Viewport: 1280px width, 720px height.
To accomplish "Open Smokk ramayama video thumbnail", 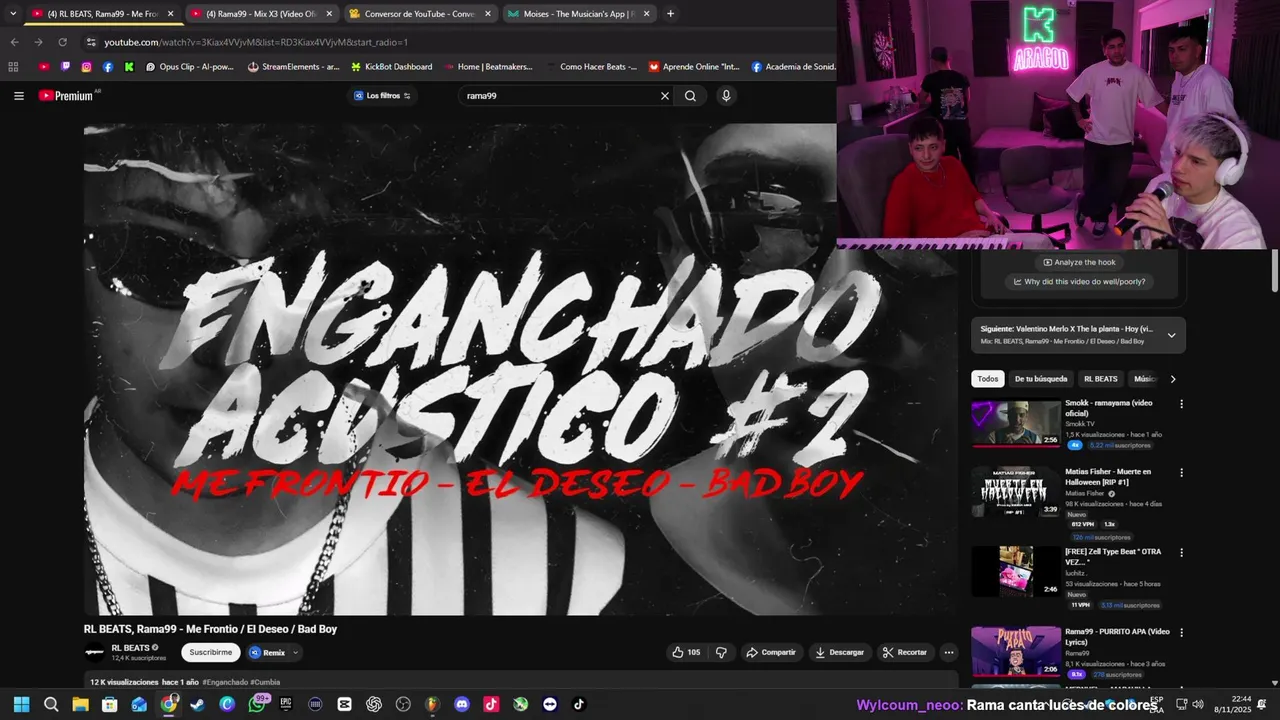I will 1016,423.
